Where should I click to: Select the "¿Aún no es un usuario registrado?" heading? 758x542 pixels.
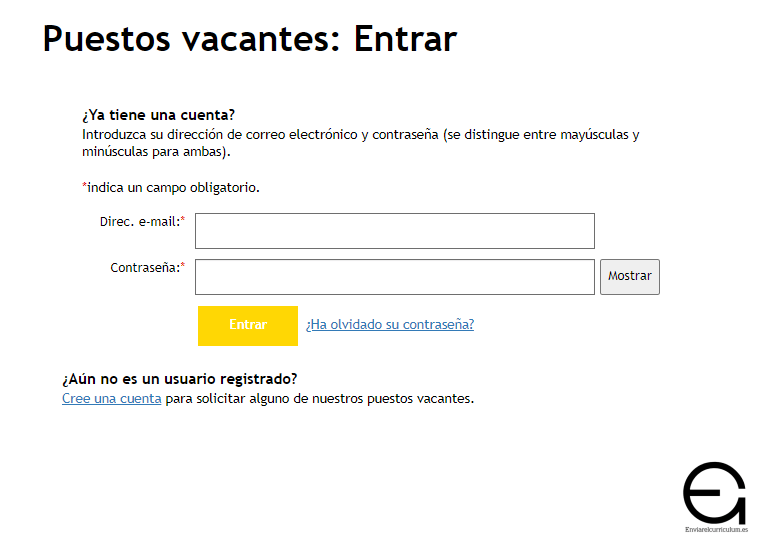[179, 379]
